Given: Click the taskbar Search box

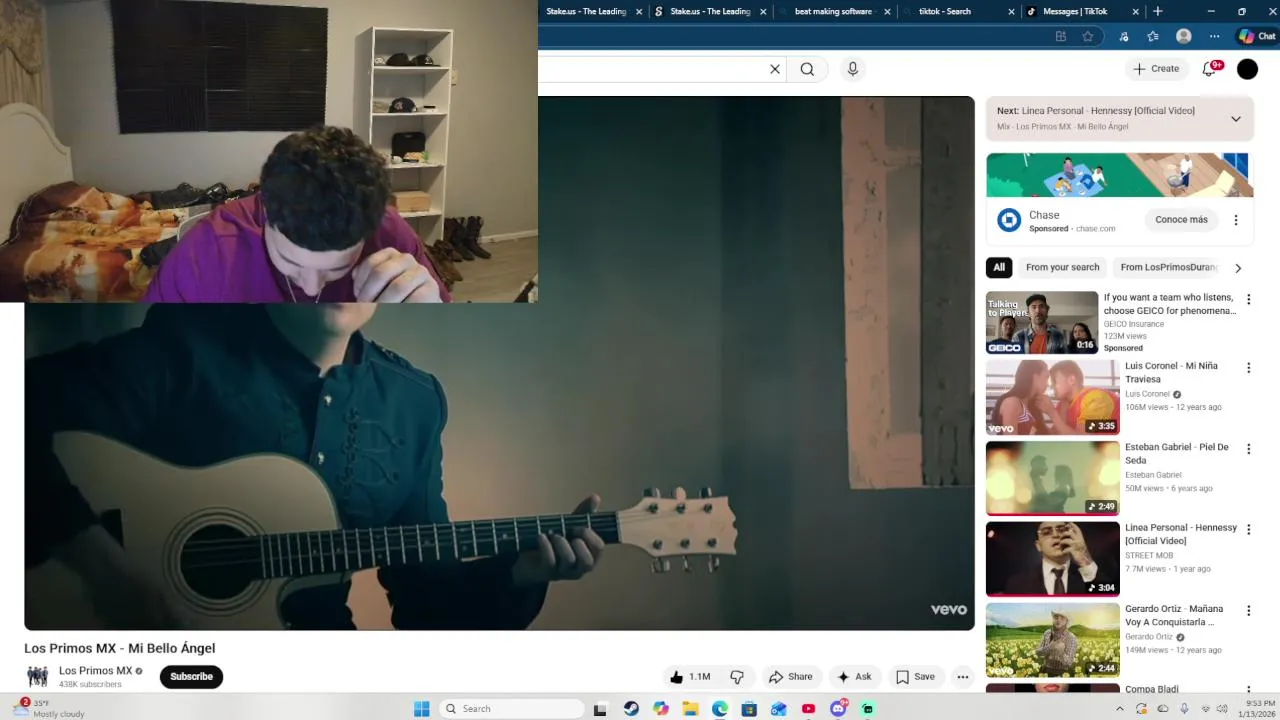Looking at the screenshot, I should click(511, 709).
